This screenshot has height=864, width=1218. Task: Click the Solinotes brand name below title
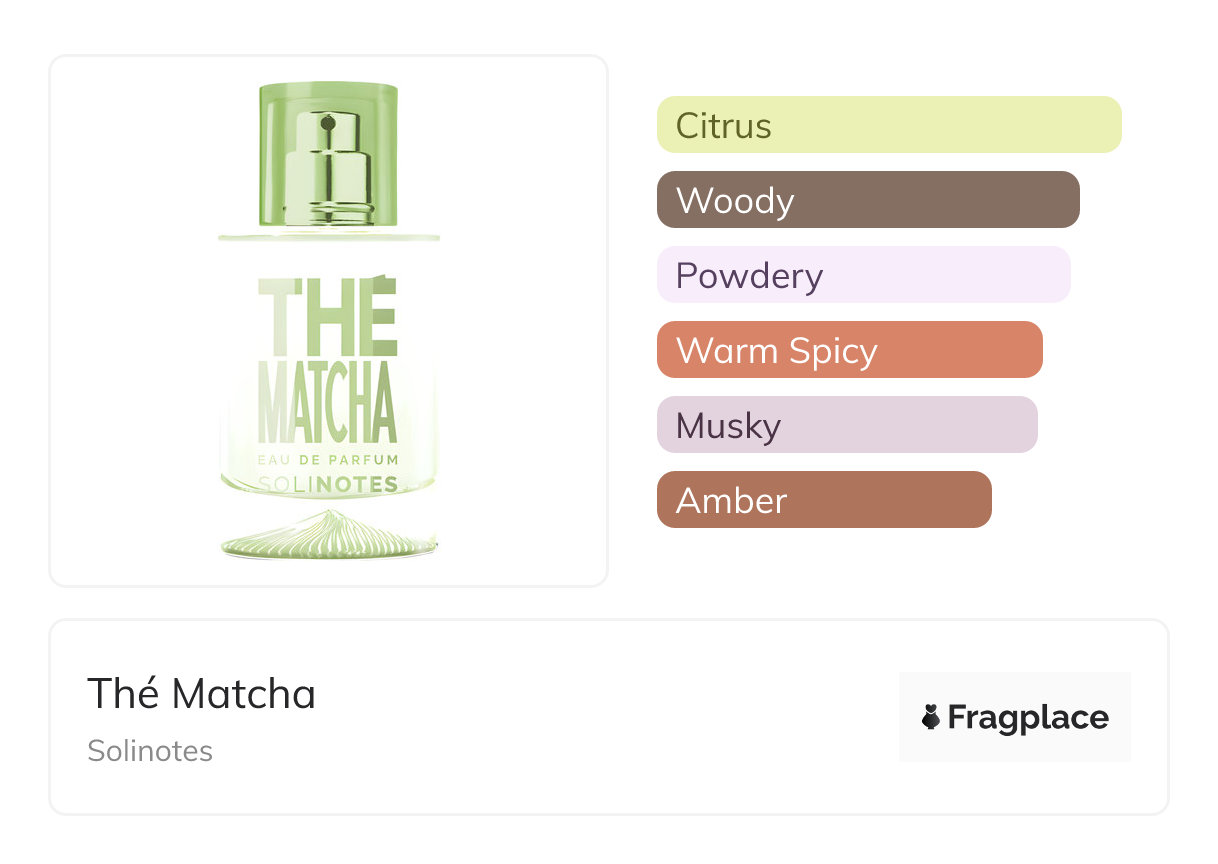click(x=150, y=751)
